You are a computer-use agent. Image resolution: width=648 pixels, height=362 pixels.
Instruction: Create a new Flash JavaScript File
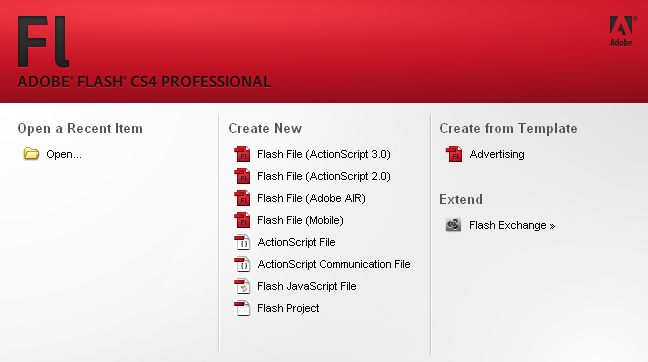307,286
